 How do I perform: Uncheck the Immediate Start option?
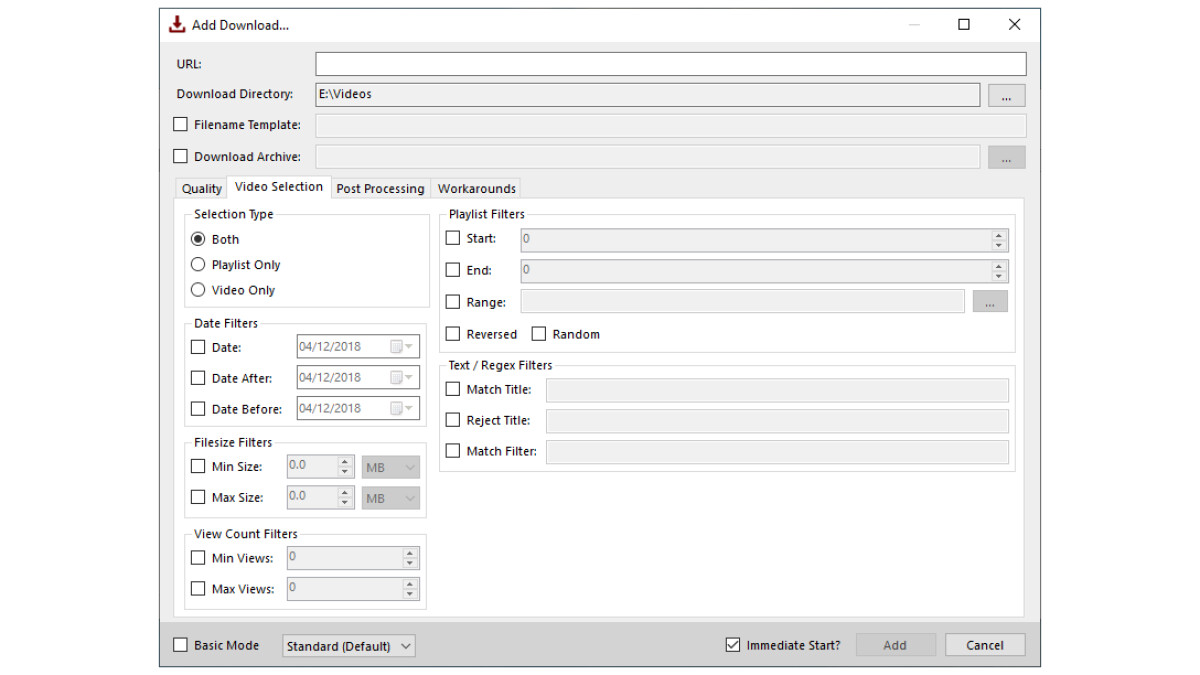tap(733, 646)
